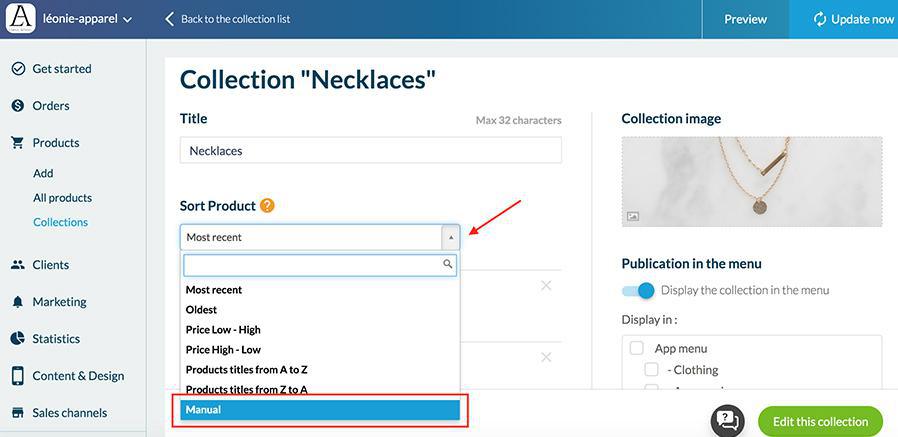This screenshot has width=898, height=437.
Task: Click the Get started checkmark icon
Action: click(17, 69)
